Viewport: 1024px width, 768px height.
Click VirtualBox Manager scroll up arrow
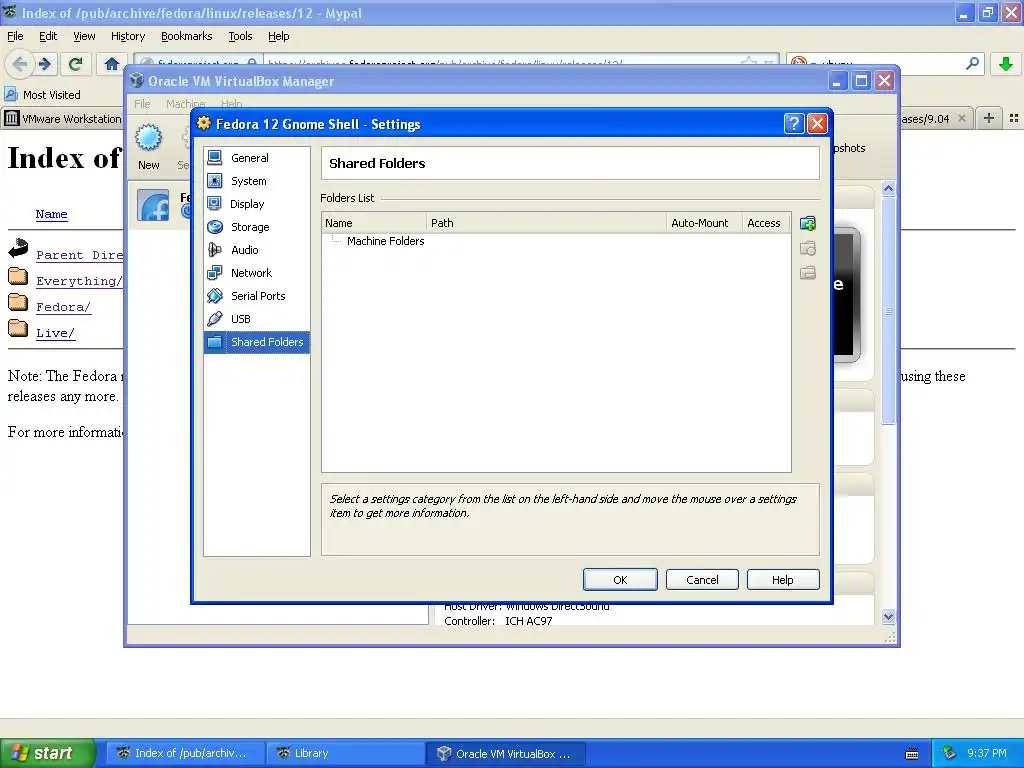click(x=888, y=189)
